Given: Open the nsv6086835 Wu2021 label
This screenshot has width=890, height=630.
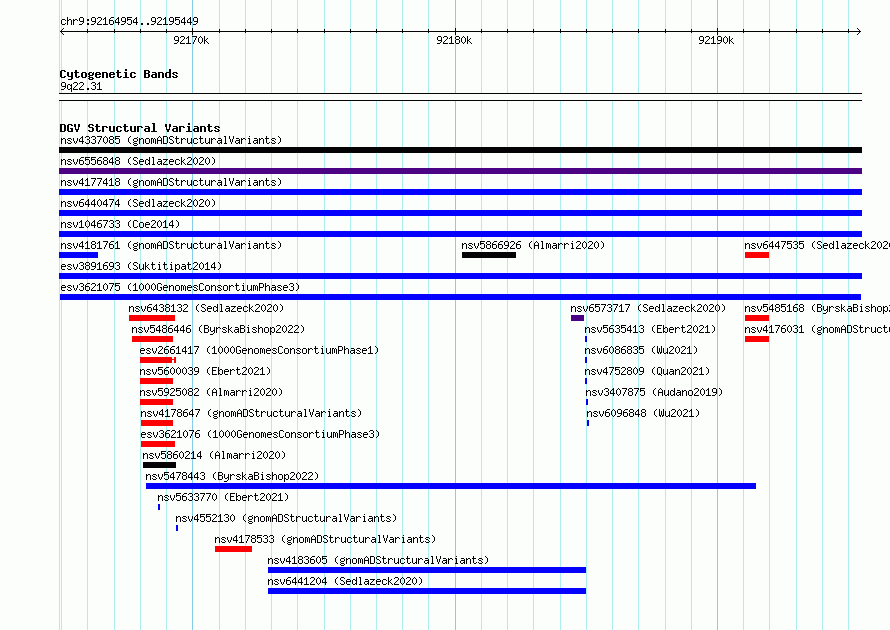Looking at the screenshot, I should coord(641,350).
